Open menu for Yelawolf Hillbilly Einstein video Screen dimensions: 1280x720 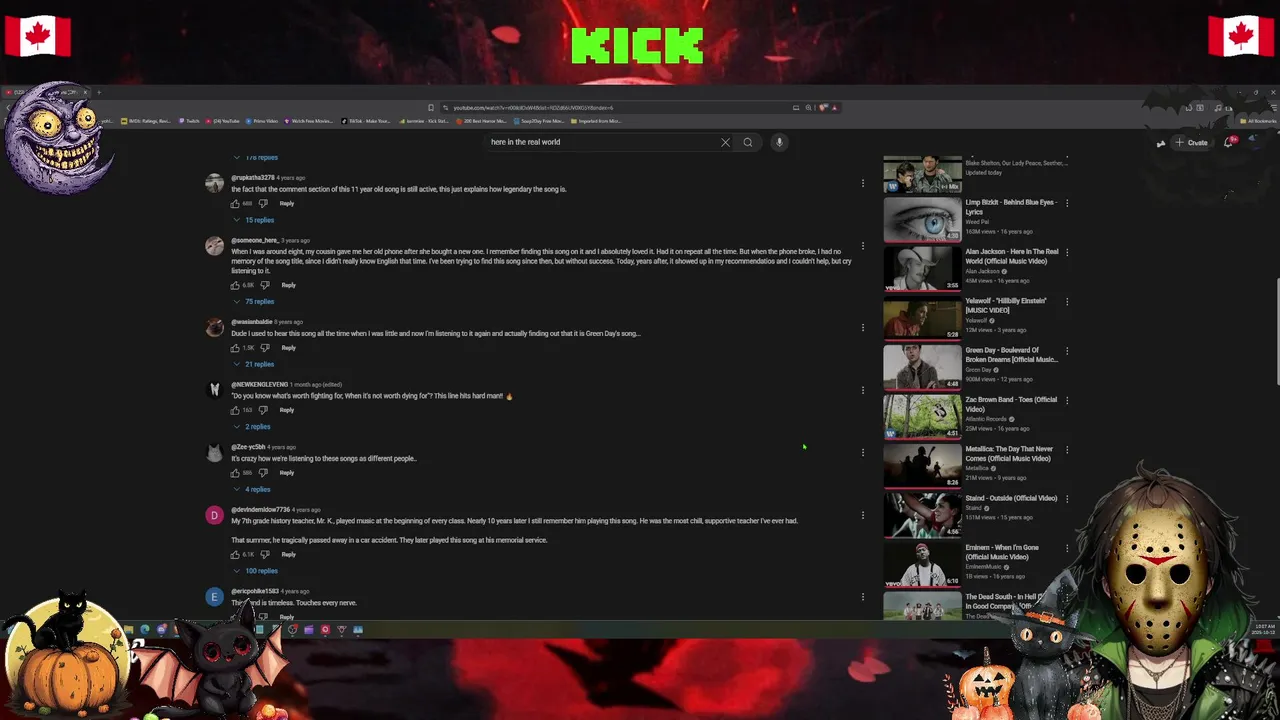pos(1067,301)
